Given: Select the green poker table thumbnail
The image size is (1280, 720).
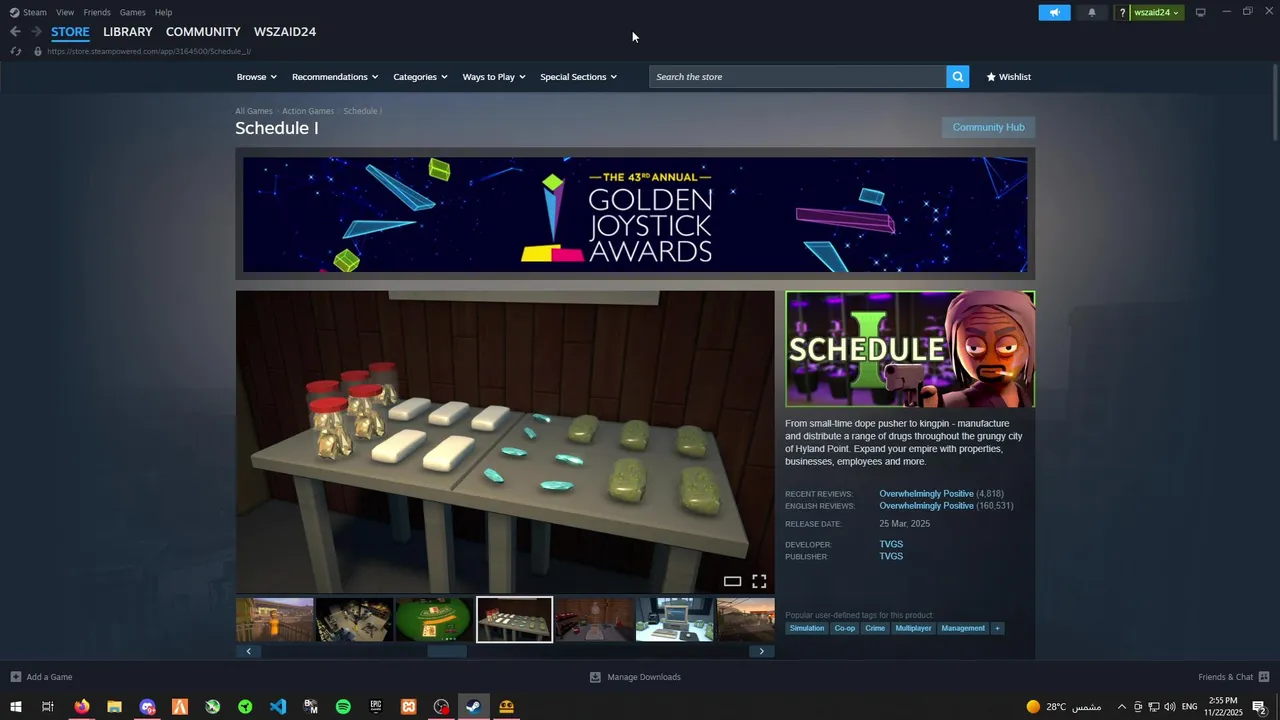Looking at the screenshot, I should 435,620.
